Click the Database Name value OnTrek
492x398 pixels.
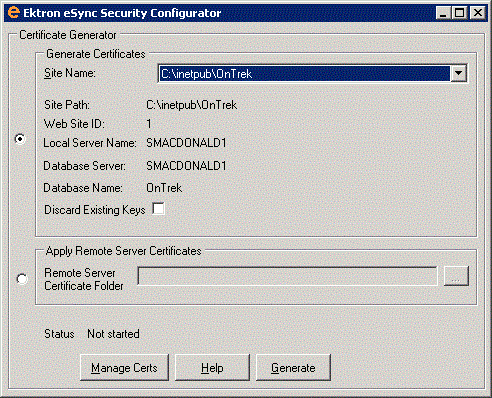point(164,188)
